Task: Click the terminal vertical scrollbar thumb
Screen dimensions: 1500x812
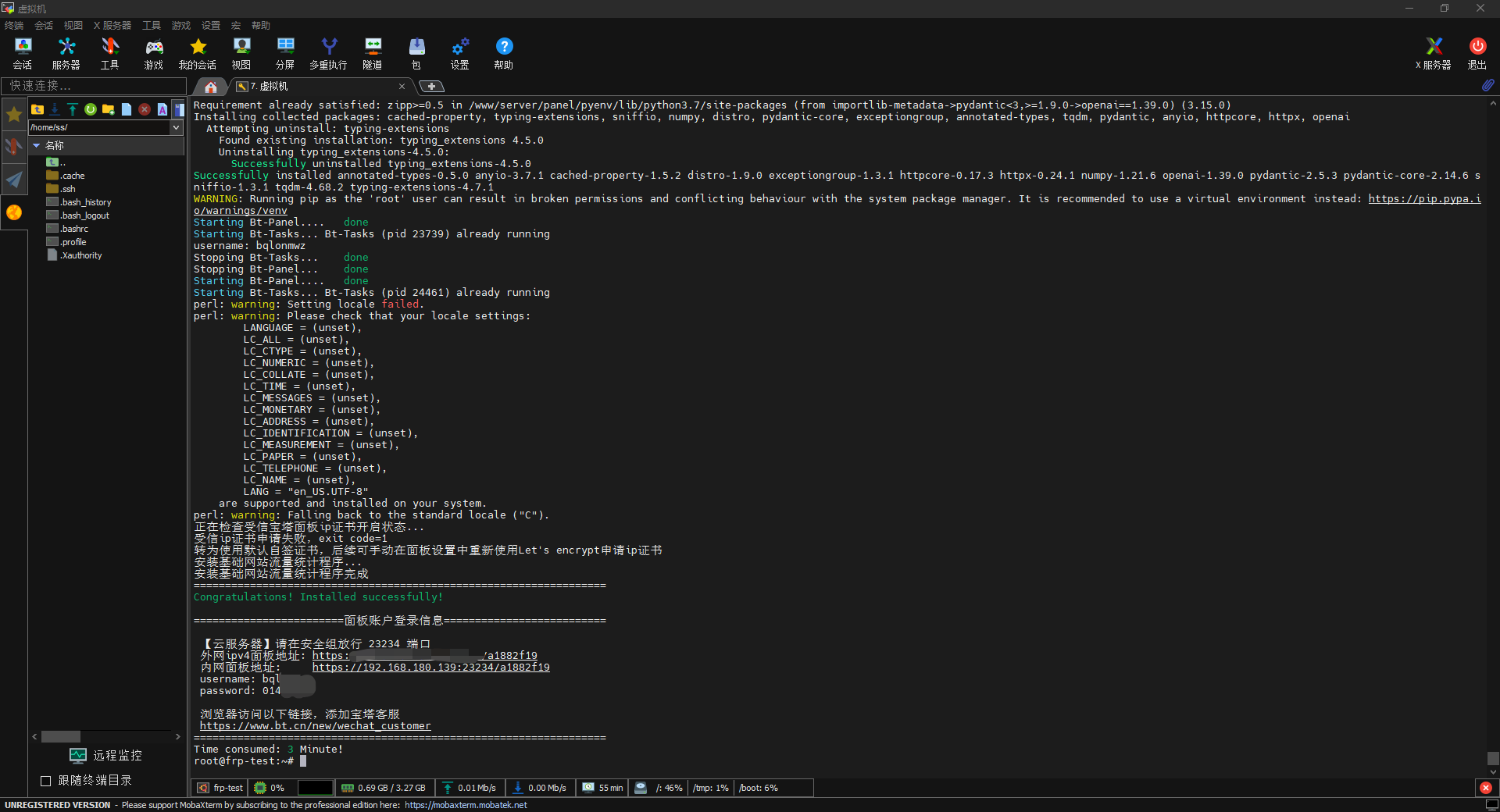Action: coord(1493,759)
